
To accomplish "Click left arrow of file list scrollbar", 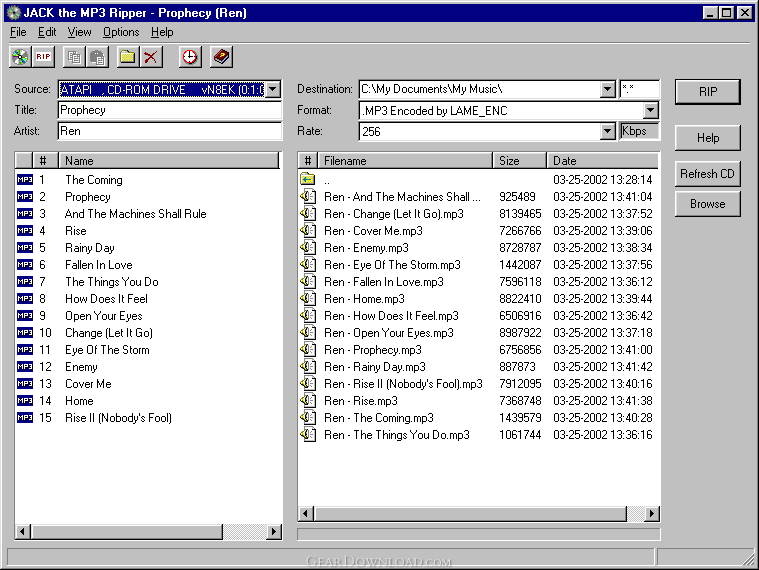I will point(306,513).
